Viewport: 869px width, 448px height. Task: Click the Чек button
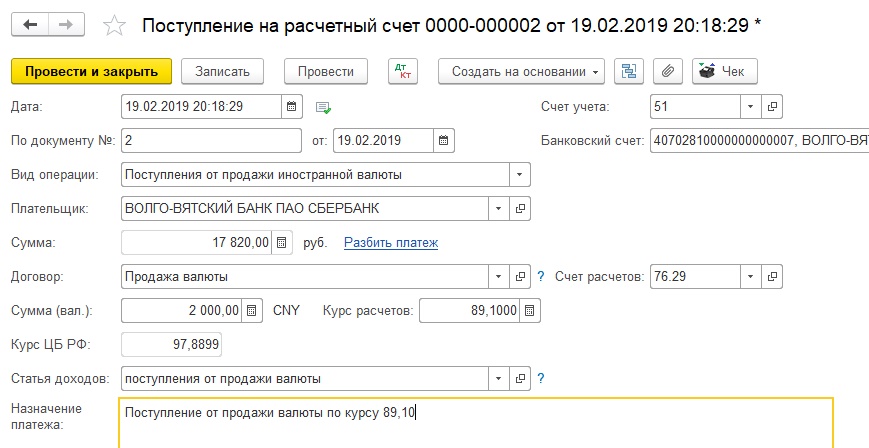pyautogui.click(x=725, y=71)
